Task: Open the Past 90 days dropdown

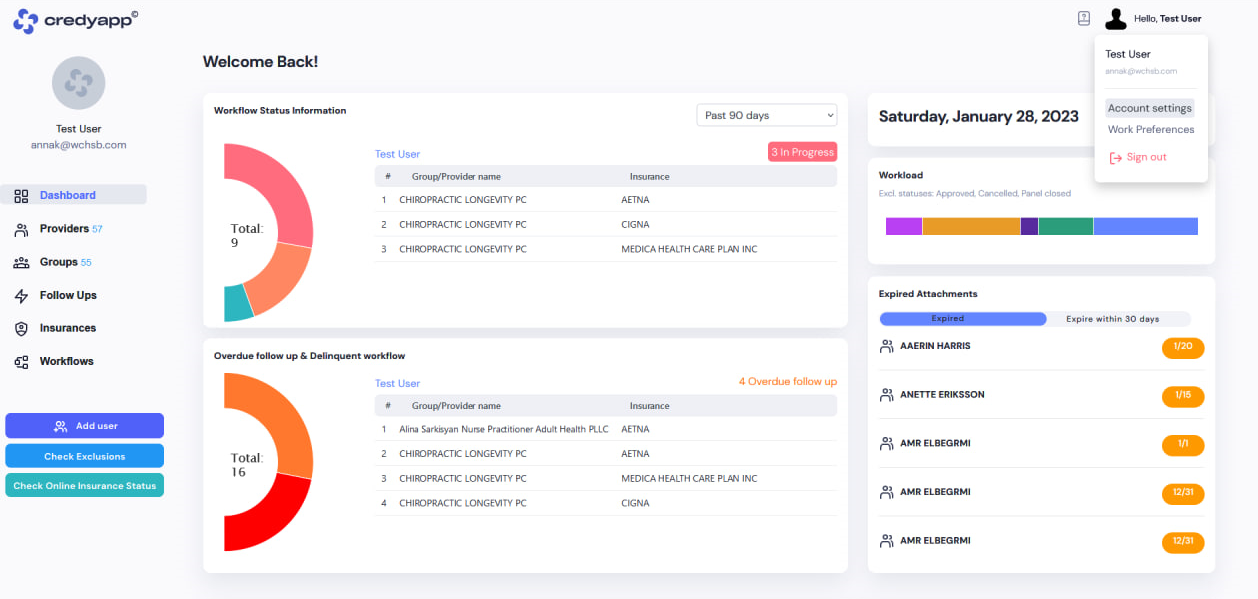Action: click(767, 115)
